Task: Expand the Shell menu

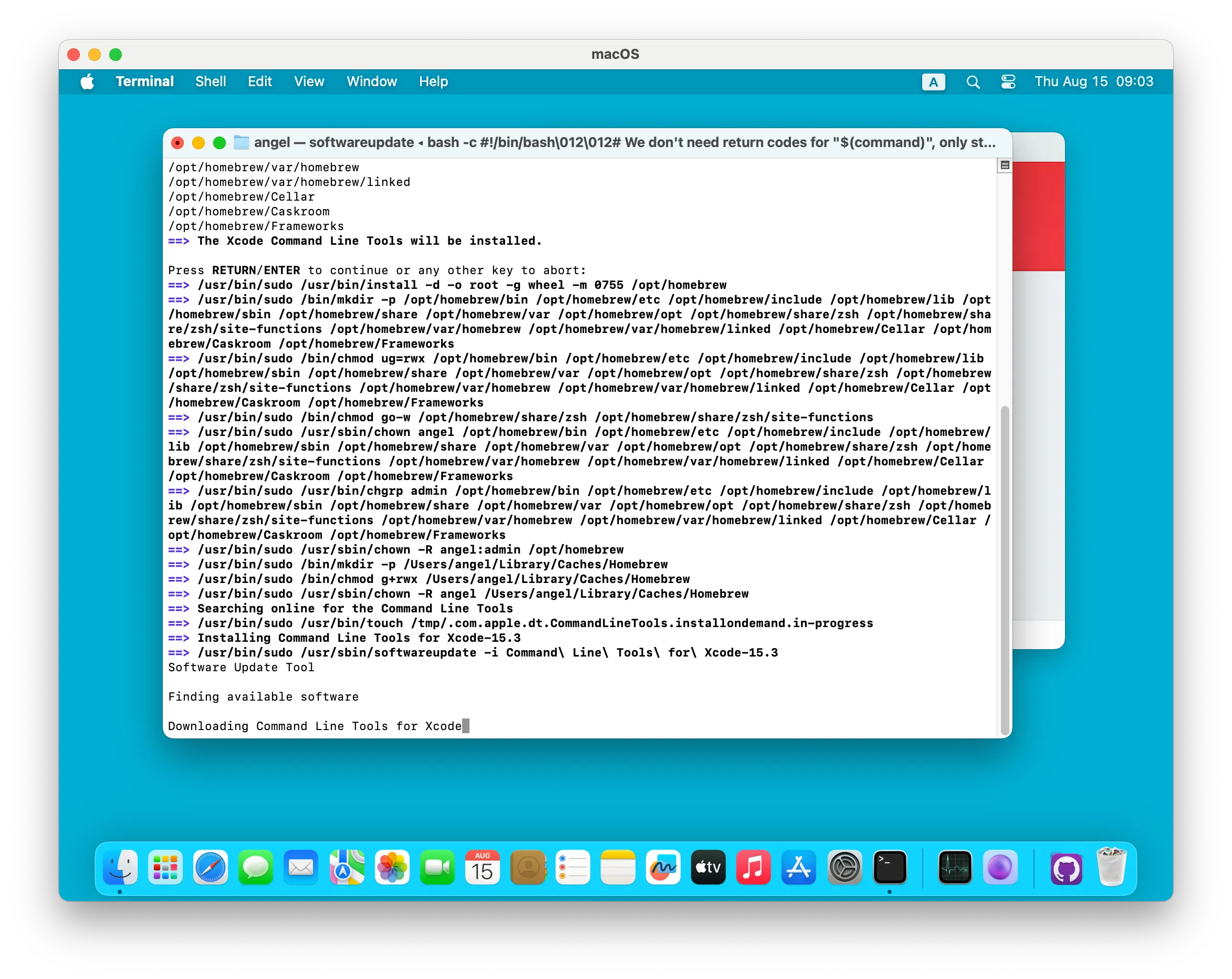Action: pos(210,82)
